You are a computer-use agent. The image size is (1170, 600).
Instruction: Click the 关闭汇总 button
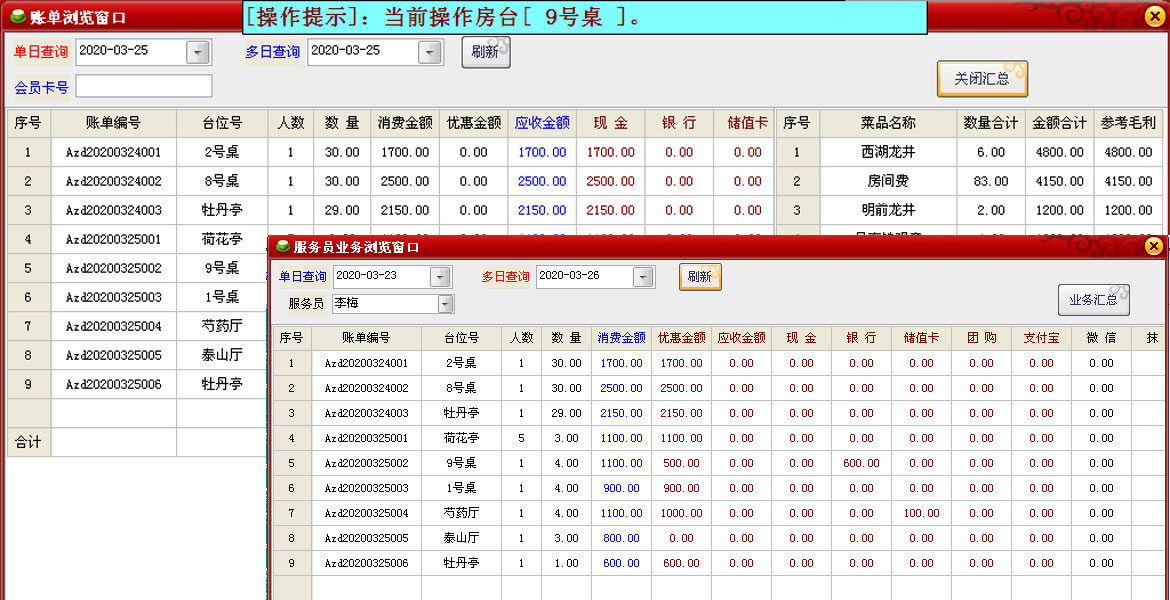(x=982, y=78)
